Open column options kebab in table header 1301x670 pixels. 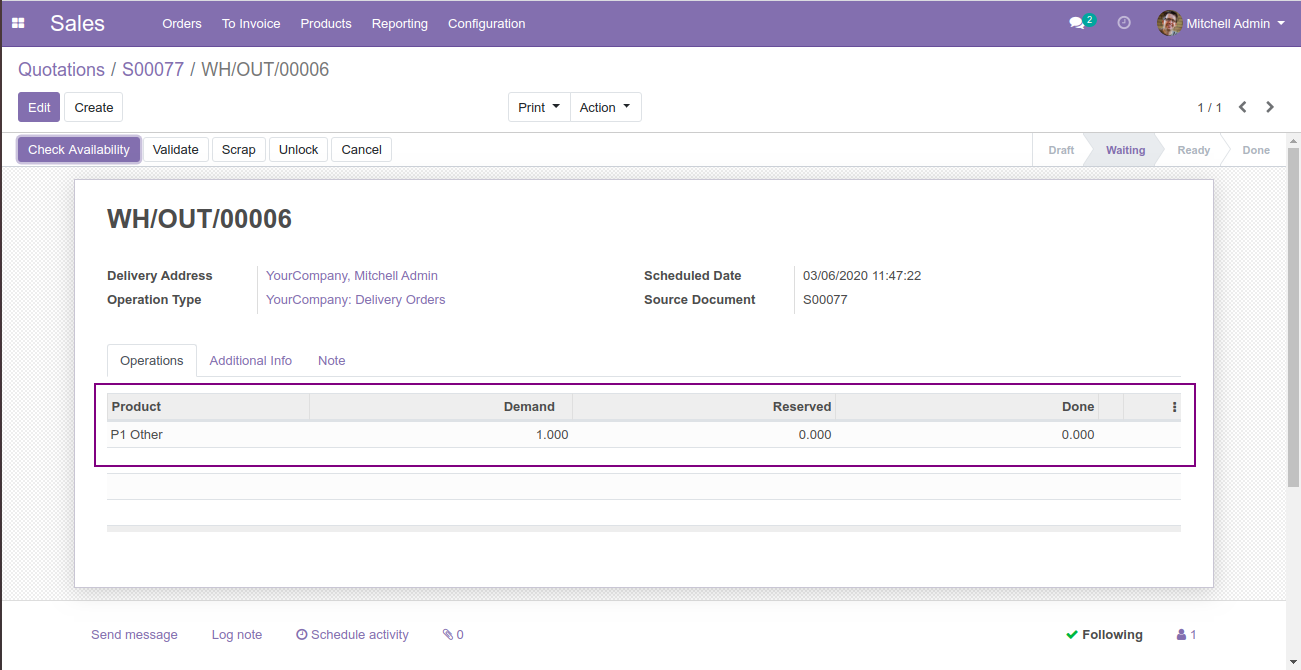pyautogui.click(x=1174, y=407)
